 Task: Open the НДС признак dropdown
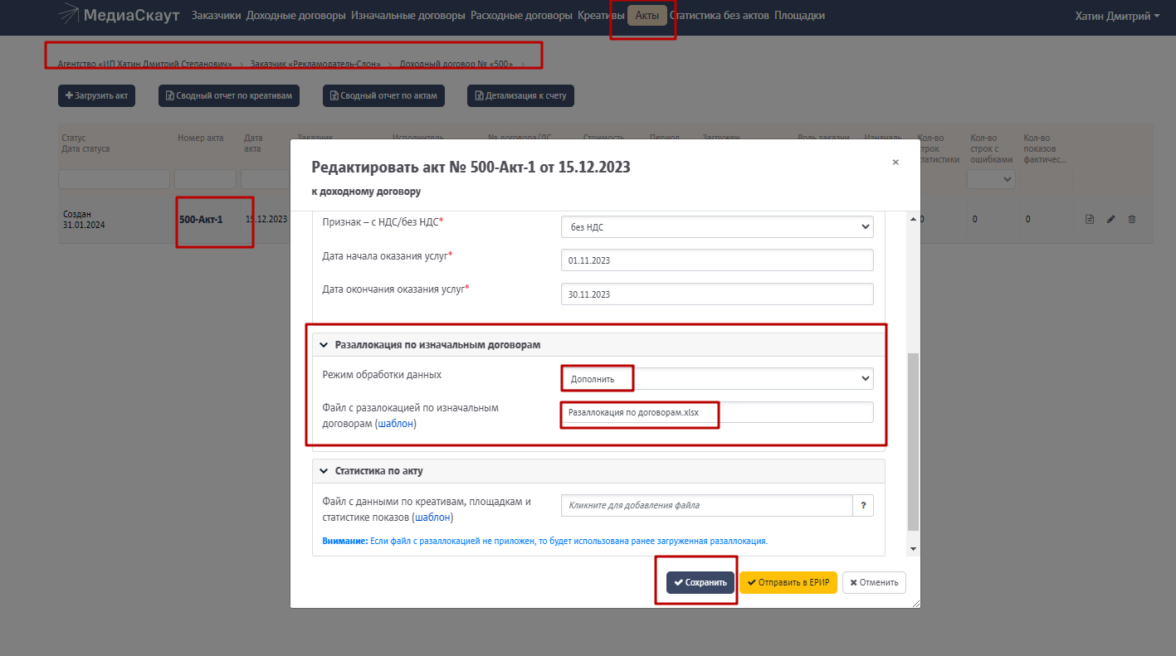tap(717, 226)
